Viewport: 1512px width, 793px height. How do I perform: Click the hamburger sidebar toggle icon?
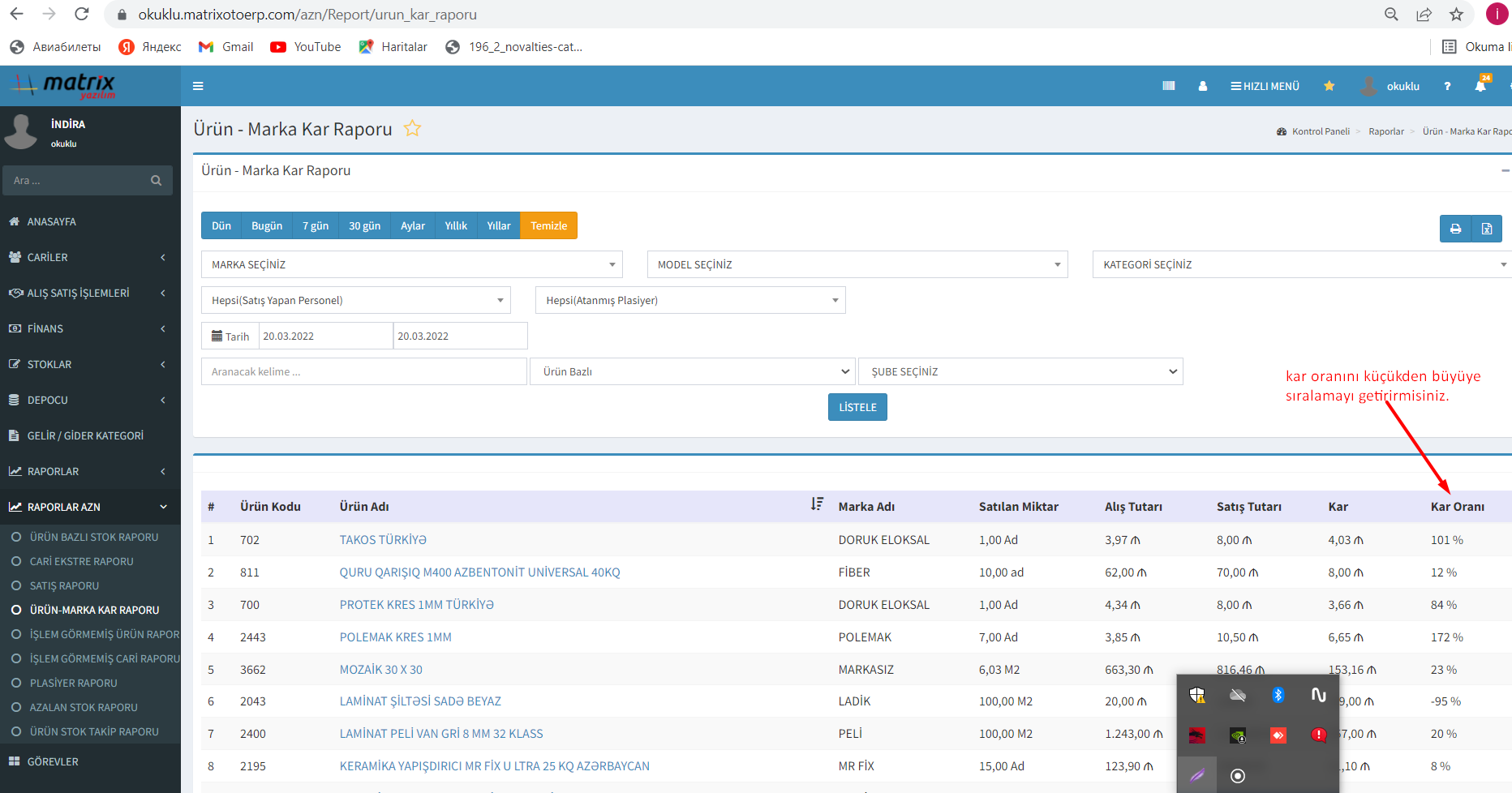point(198,86)
